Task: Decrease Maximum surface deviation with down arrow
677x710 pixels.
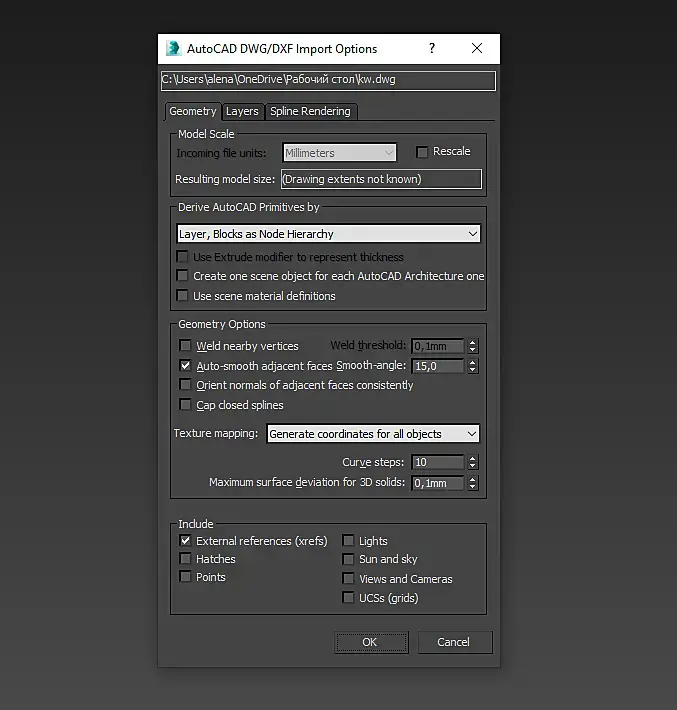Action: (x=473, y=487)
